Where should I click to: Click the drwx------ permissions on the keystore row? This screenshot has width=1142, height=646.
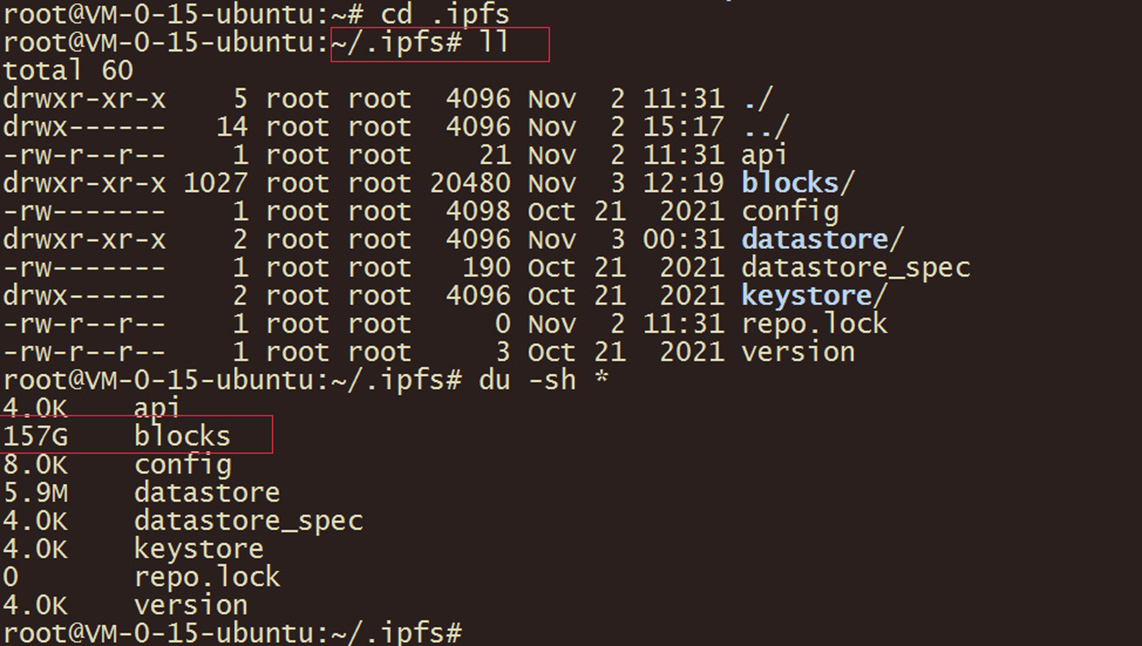tap(84, 296)
